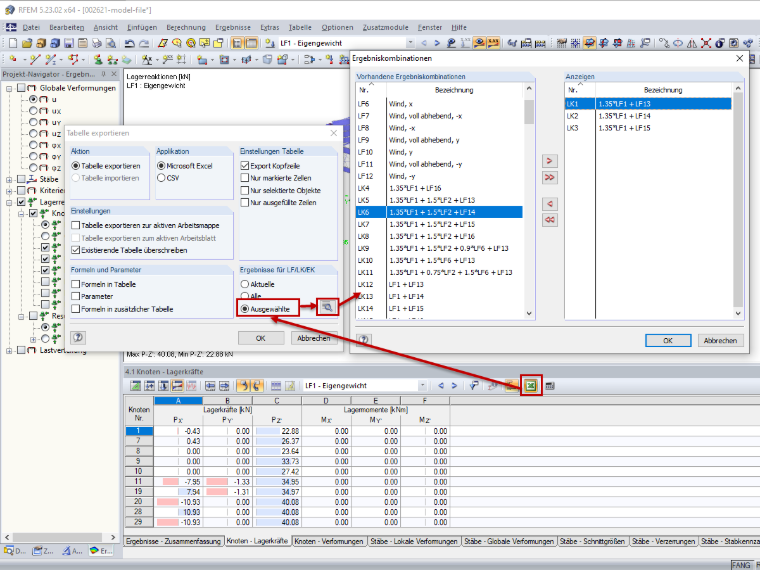Collapse the Lagerreaktionen tree node
This screenshot has width=760, height=570.
point(9,202)
